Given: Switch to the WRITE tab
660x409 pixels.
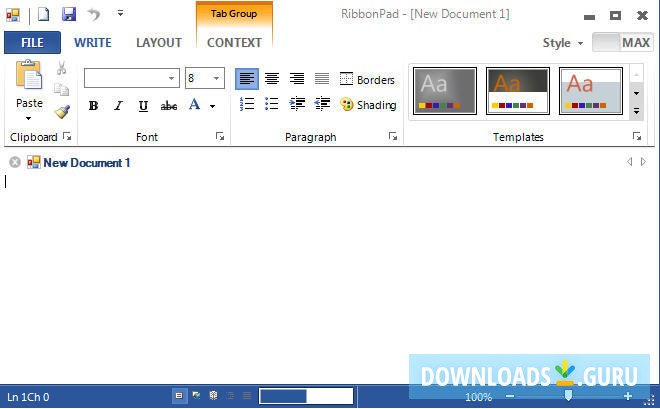Looking at the screenshot, I should [93, 42].
